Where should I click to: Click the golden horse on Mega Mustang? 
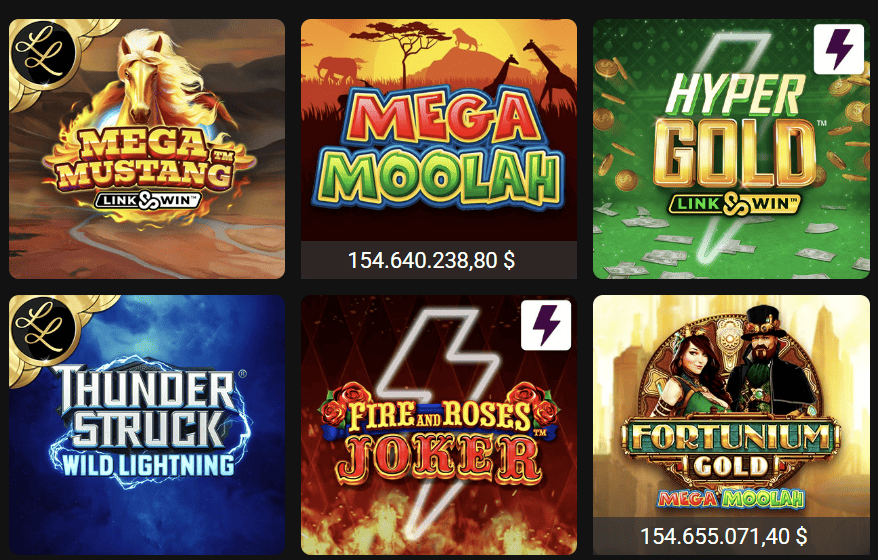point(144,76)
